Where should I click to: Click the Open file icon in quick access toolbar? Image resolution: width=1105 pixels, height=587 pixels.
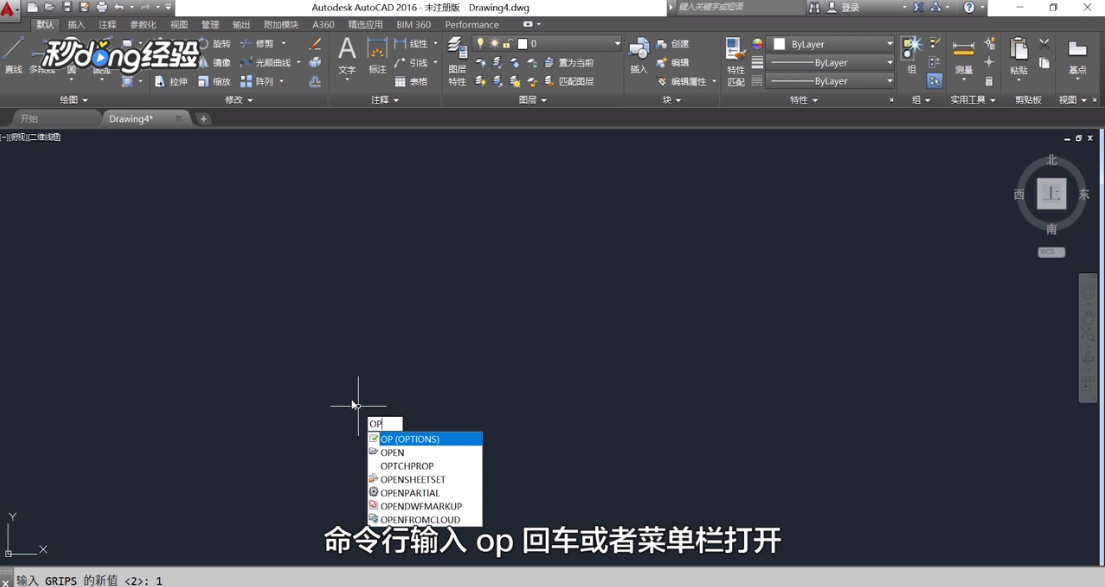(50, 7)
